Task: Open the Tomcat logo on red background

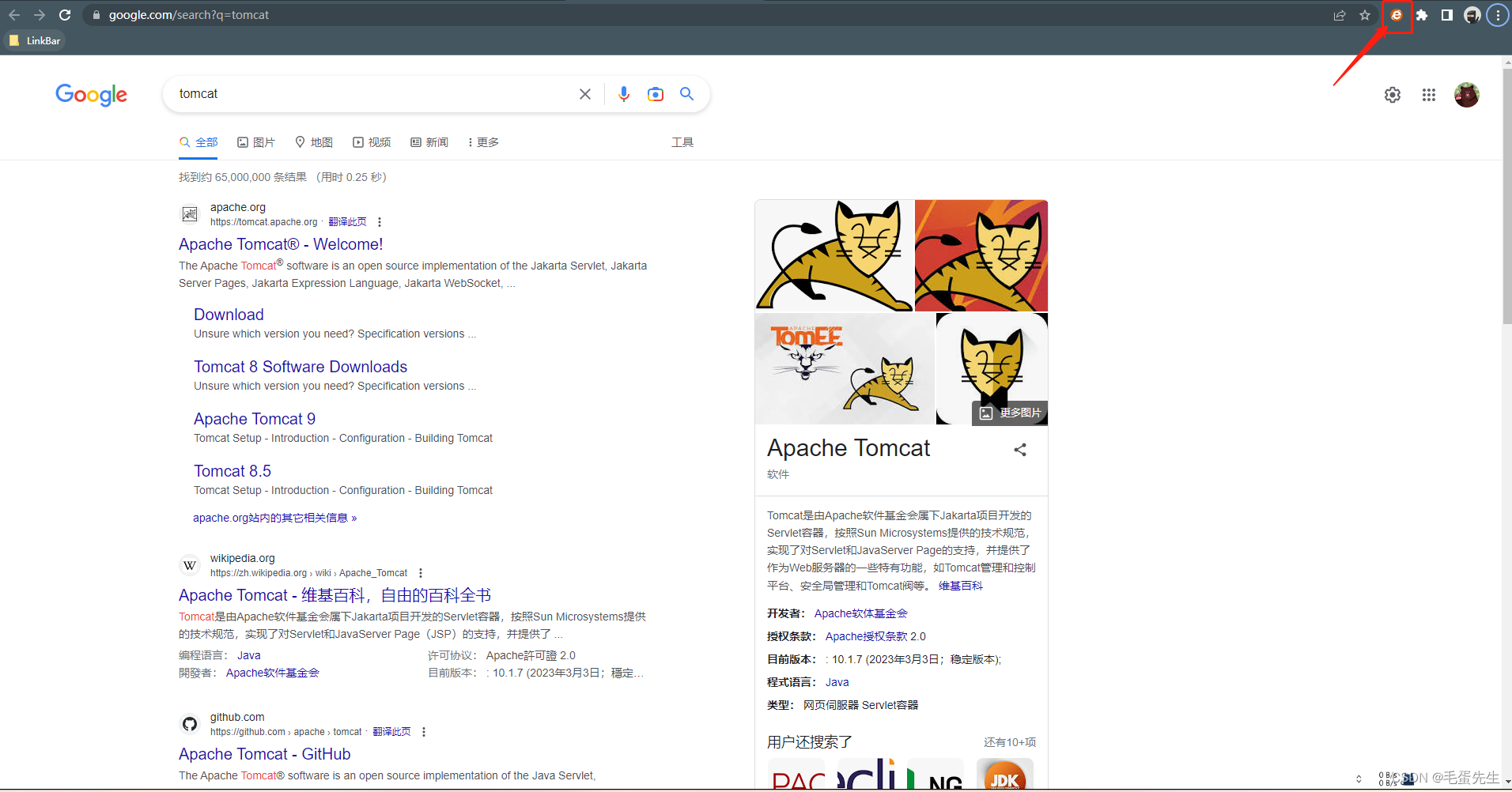Action: (x=981, y=255)
